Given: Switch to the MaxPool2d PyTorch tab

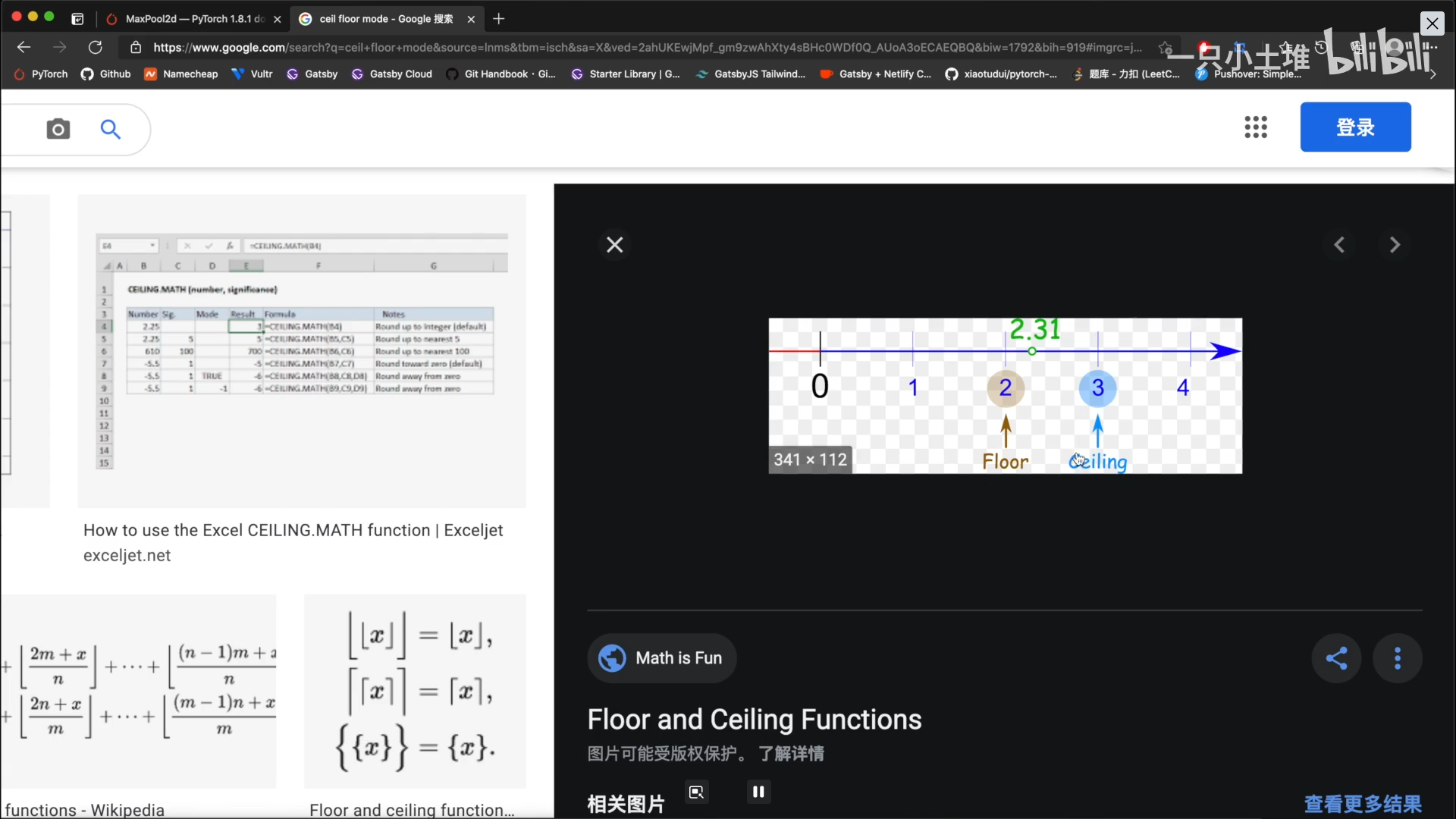Looking at the screenshot, I should coord(193,19).
